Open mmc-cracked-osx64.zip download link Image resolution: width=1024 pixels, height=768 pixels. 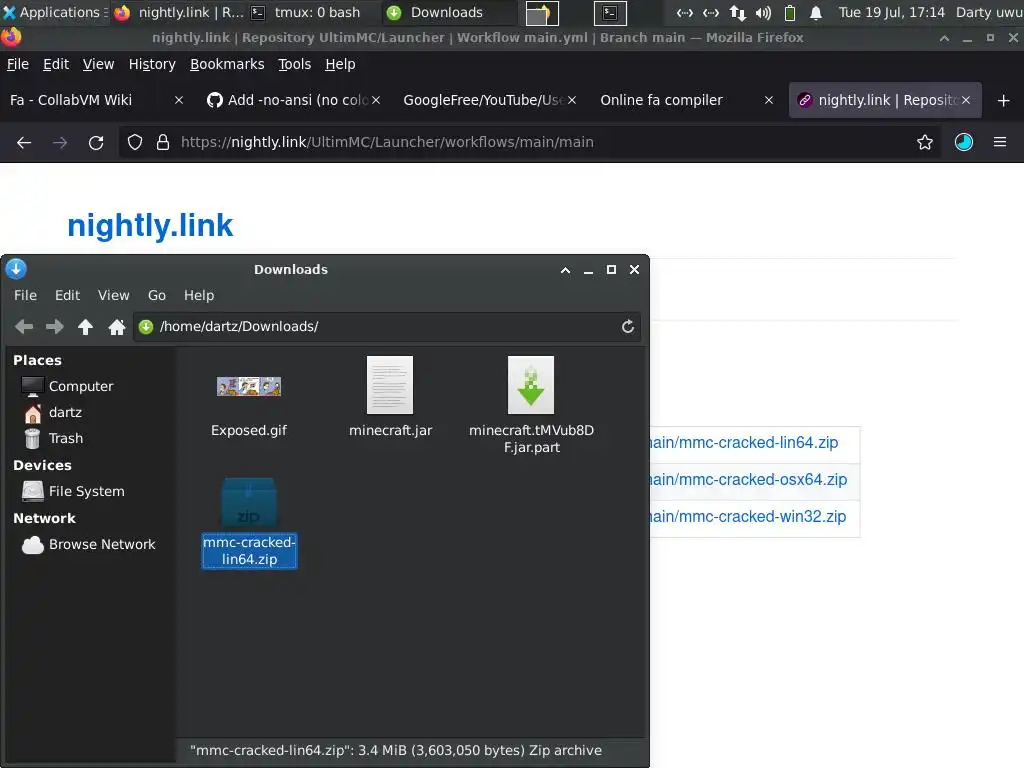[x=748, y=479]
